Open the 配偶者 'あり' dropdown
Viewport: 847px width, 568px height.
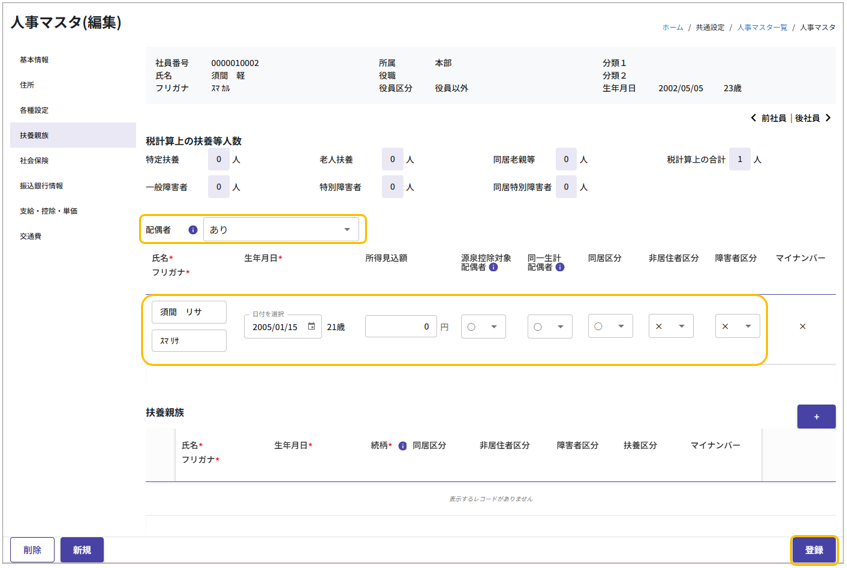281,230
